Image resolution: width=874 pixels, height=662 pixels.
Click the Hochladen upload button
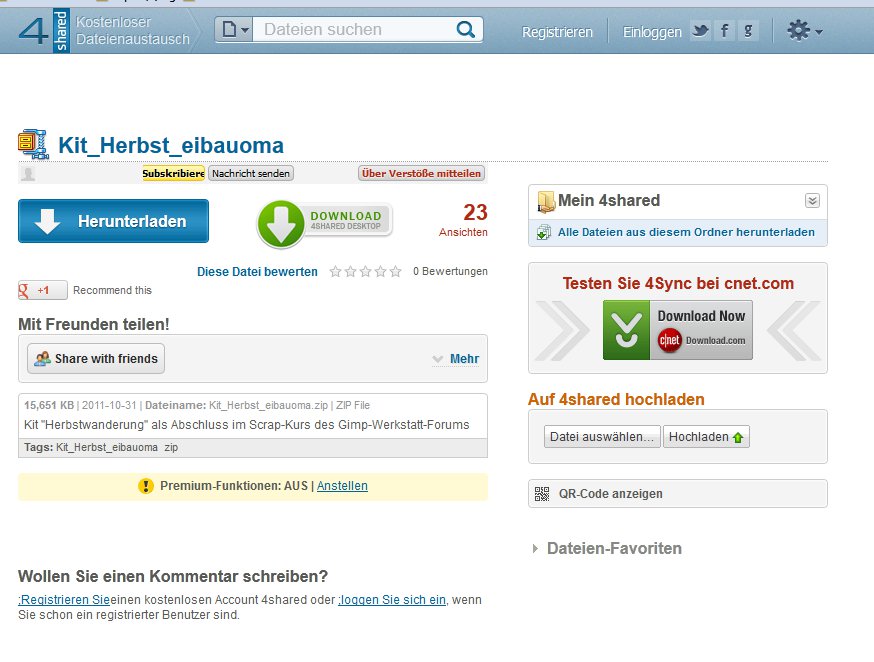pyautogui.click(x=706, y=437)
